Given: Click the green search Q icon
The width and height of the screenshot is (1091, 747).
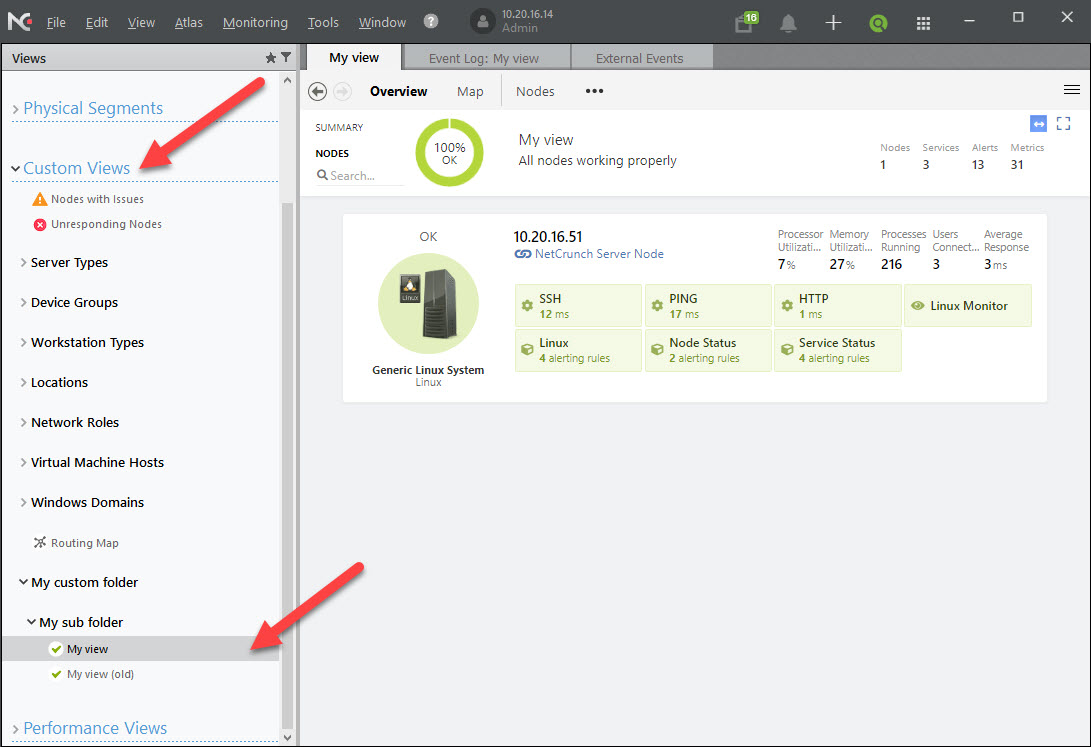Looking at the screenshot, I should (878, 23).
